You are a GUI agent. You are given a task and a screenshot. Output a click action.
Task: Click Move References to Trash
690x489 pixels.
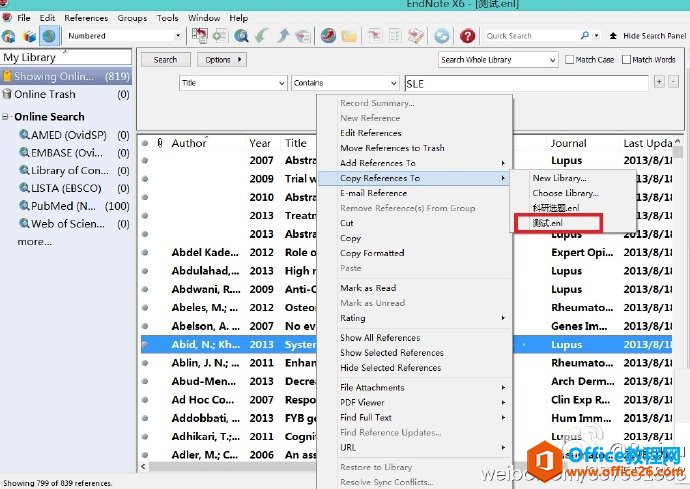(392, 148)
